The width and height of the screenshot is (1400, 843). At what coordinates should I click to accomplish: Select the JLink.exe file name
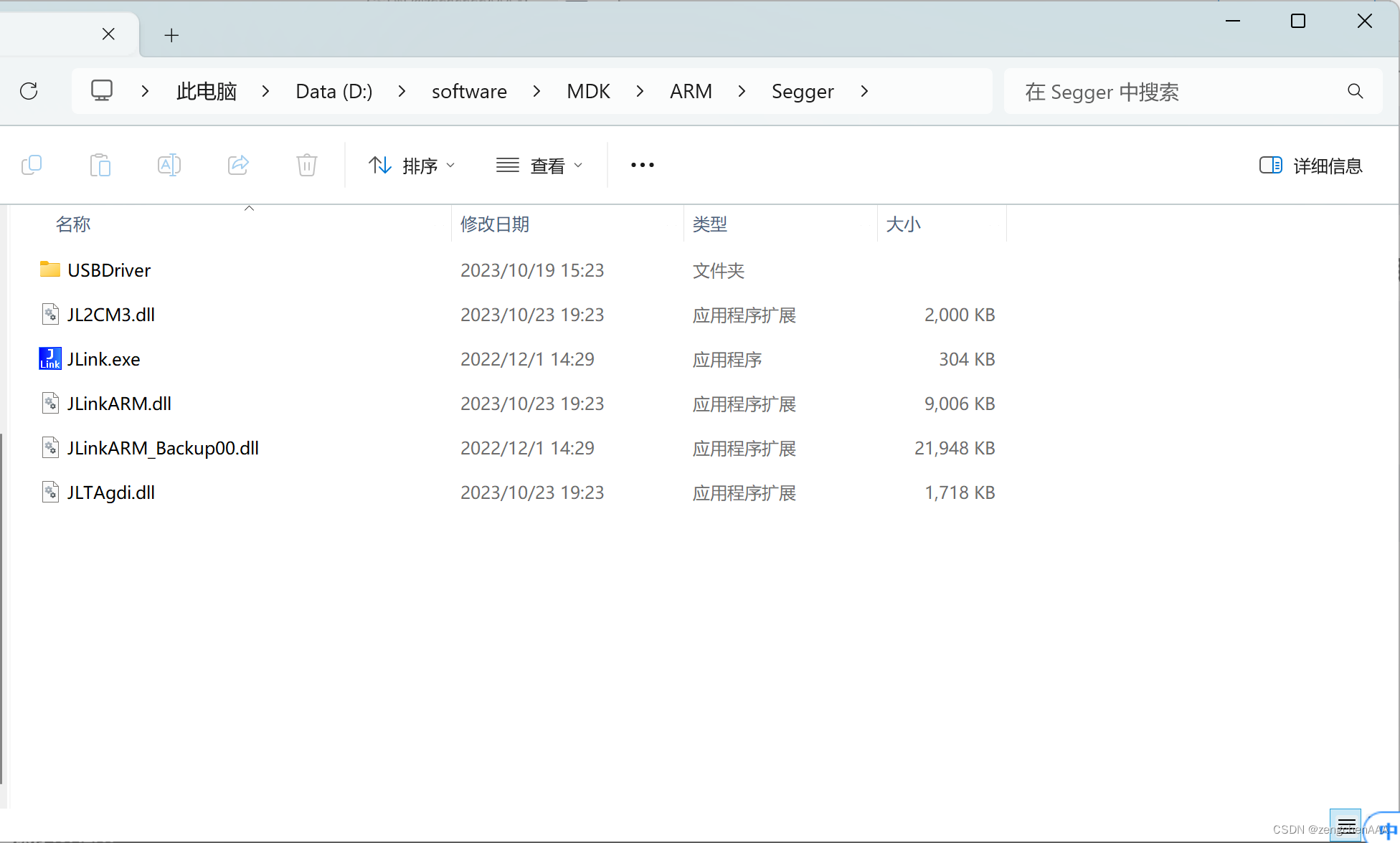click(104, 359)
